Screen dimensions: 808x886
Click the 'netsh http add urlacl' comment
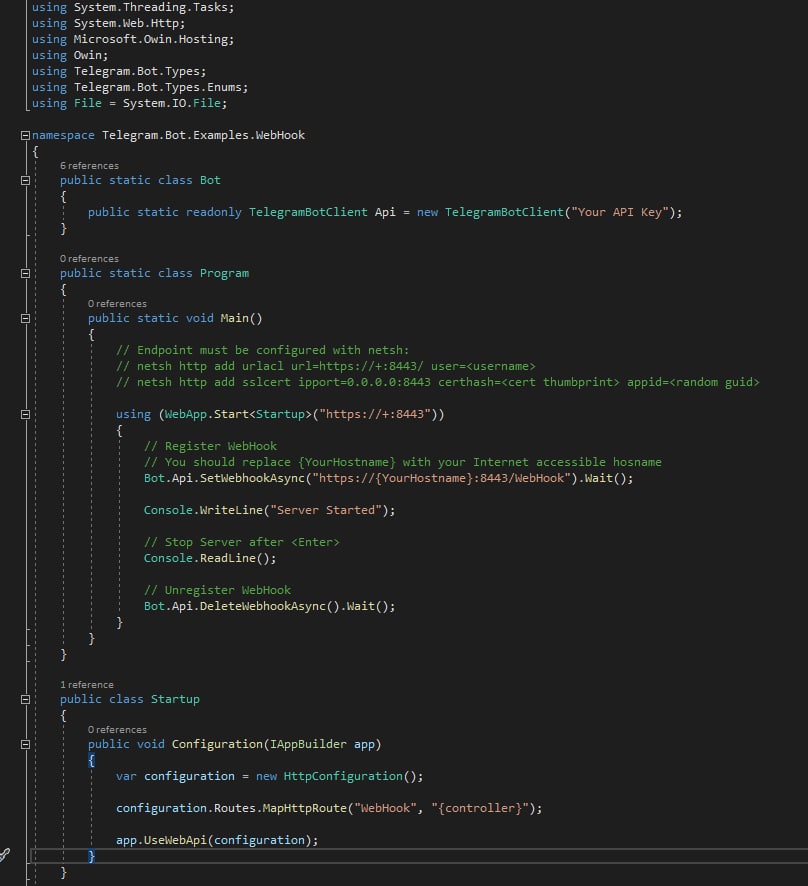coord(325,366)
